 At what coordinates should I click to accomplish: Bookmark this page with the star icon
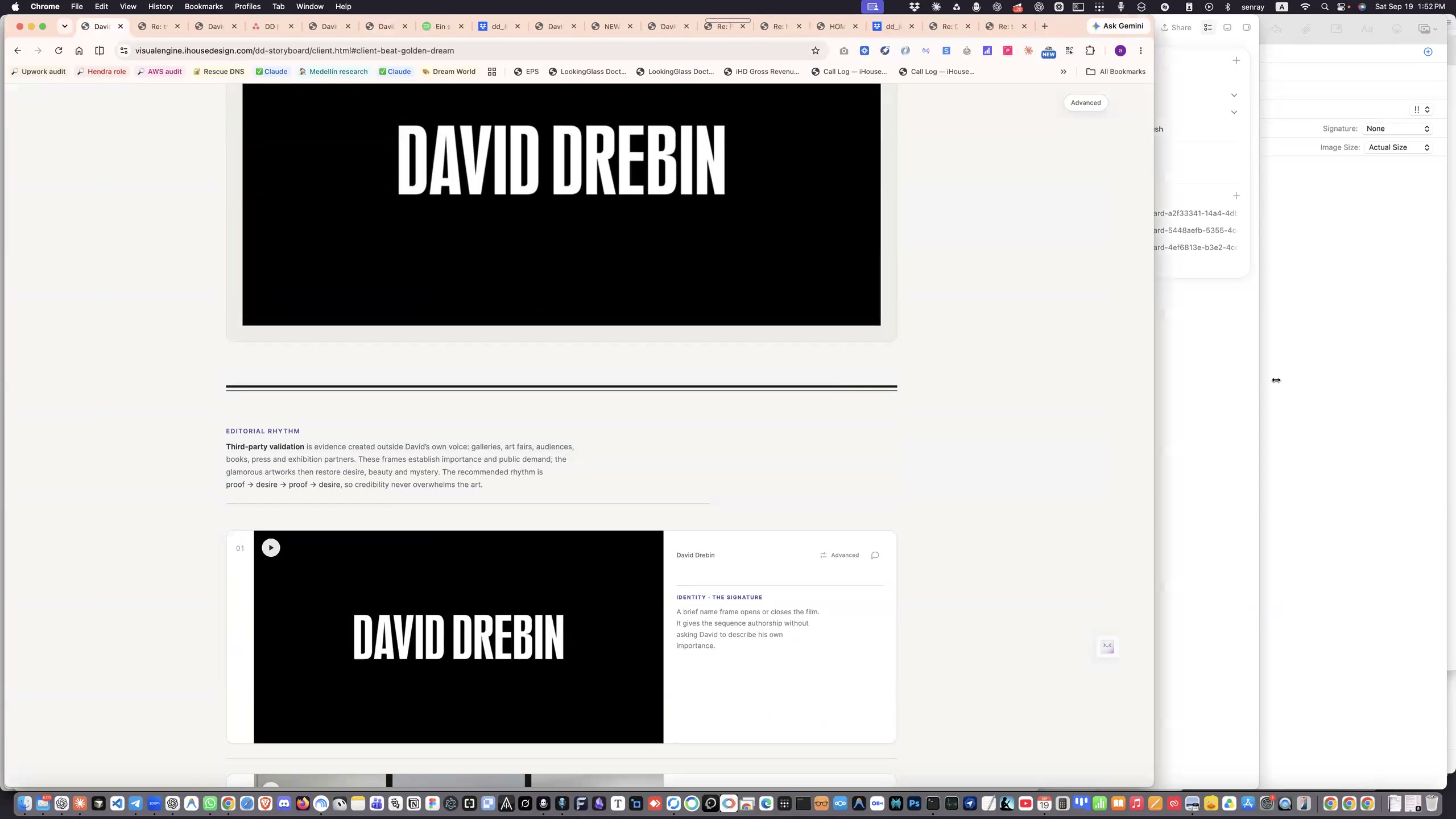815,51
